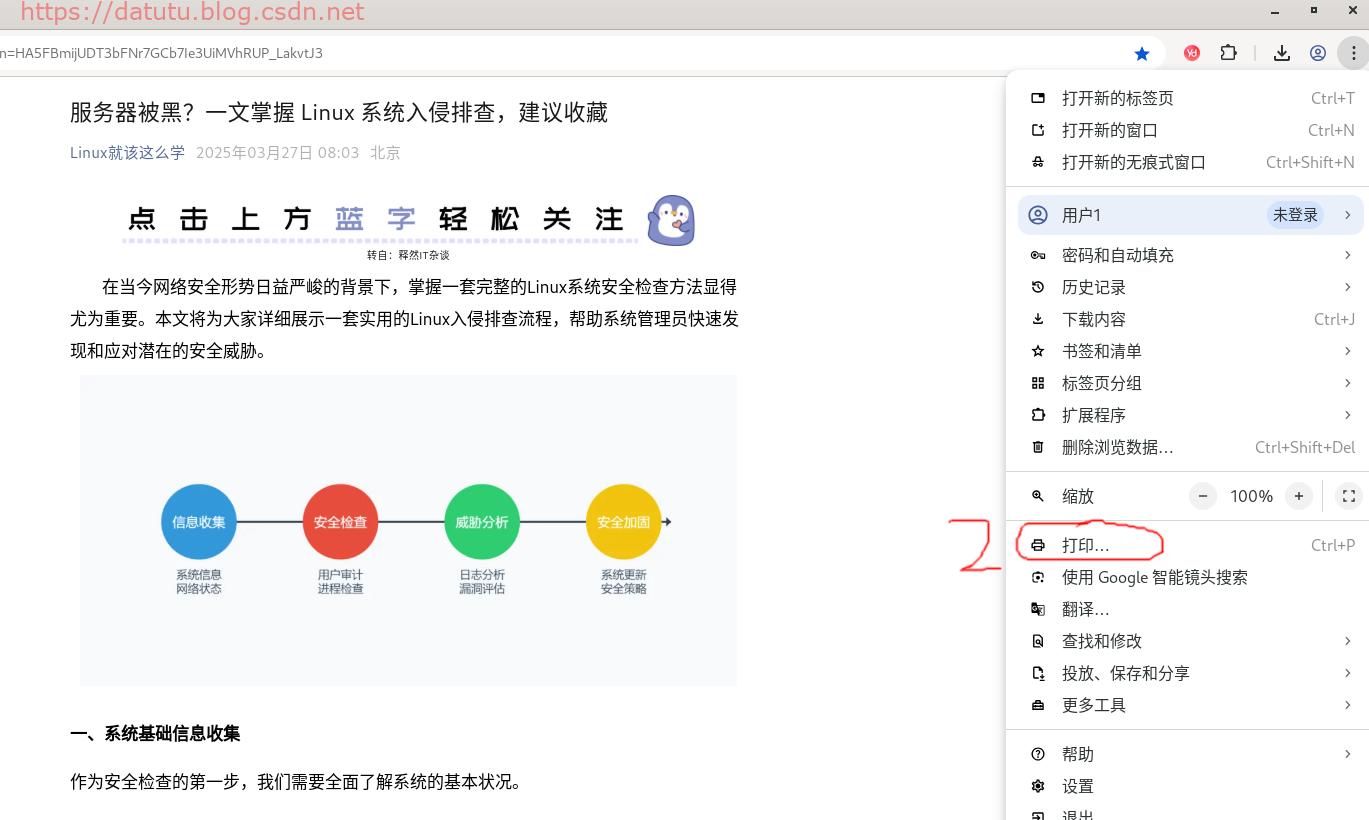Viewport: 1369px width, 820px height.
Task: Expand the 帮助 submenu arrow
Action: coord(1347,754)
